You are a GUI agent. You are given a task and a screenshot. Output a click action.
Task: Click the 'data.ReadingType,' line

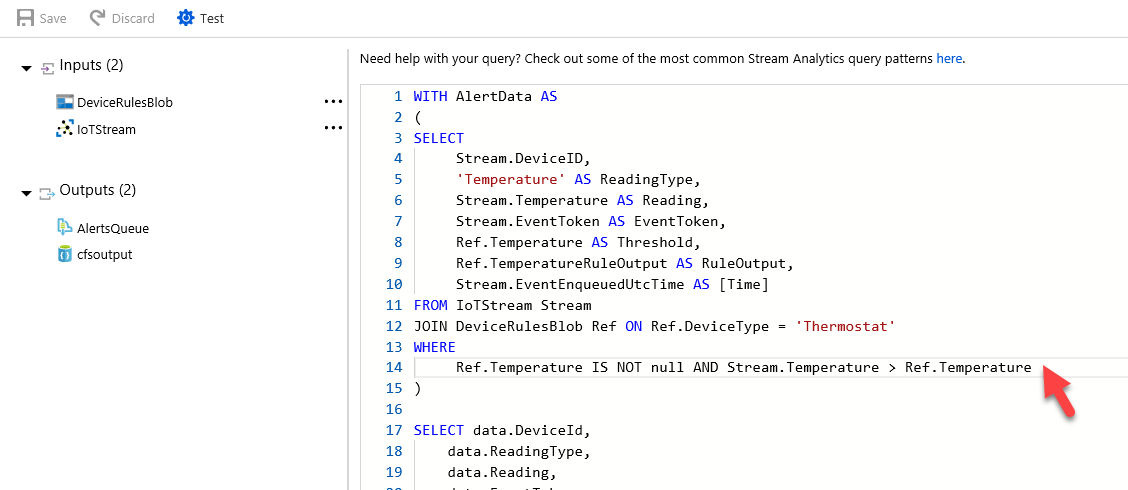pos(518,452)
